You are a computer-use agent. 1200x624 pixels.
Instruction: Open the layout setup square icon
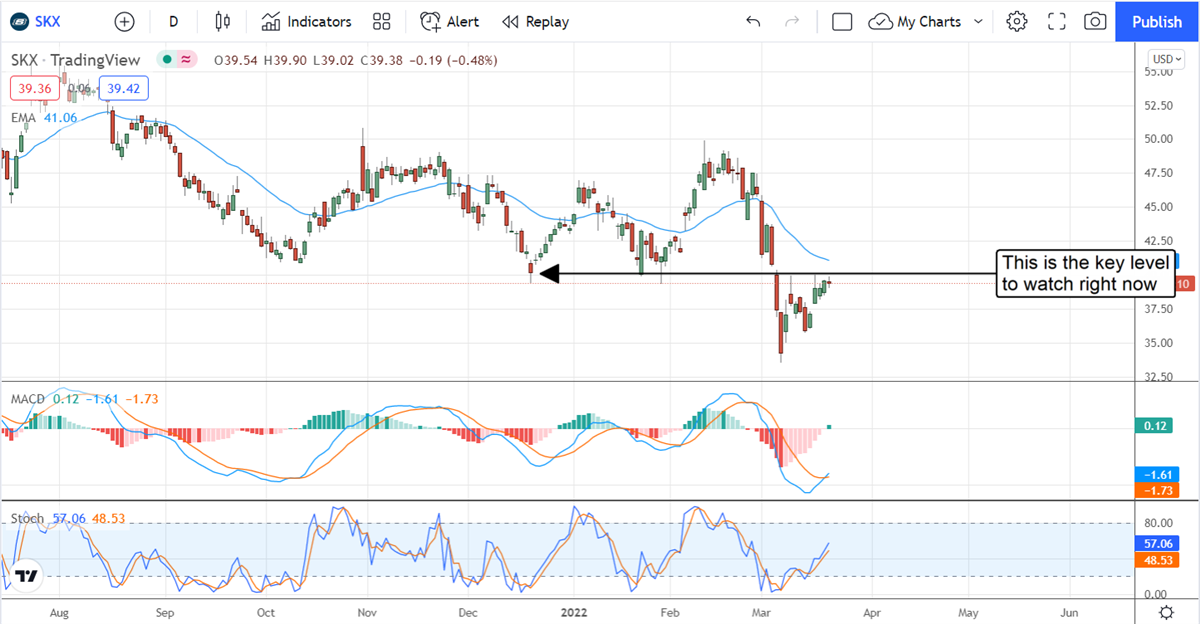pos(842,21)
